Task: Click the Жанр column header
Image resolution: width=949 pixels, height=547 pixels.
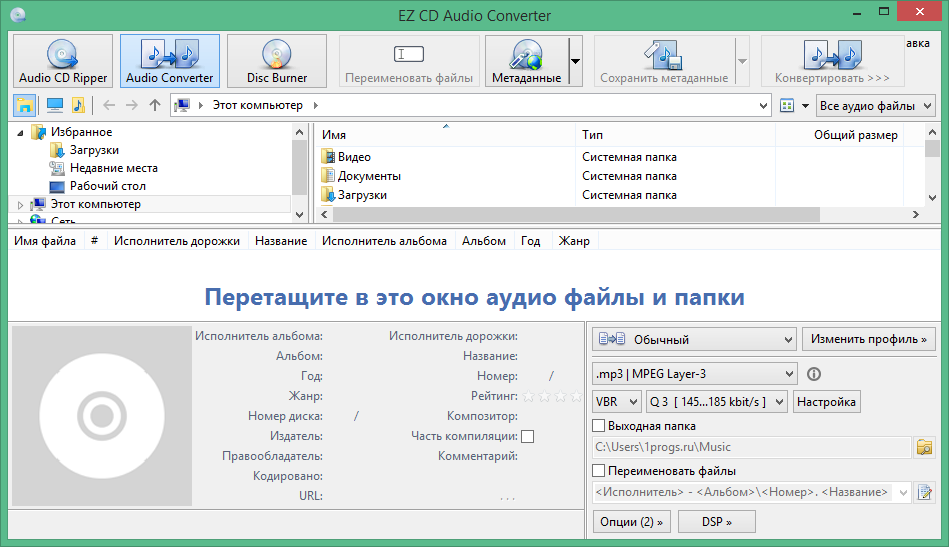Action: coord(574,241)
